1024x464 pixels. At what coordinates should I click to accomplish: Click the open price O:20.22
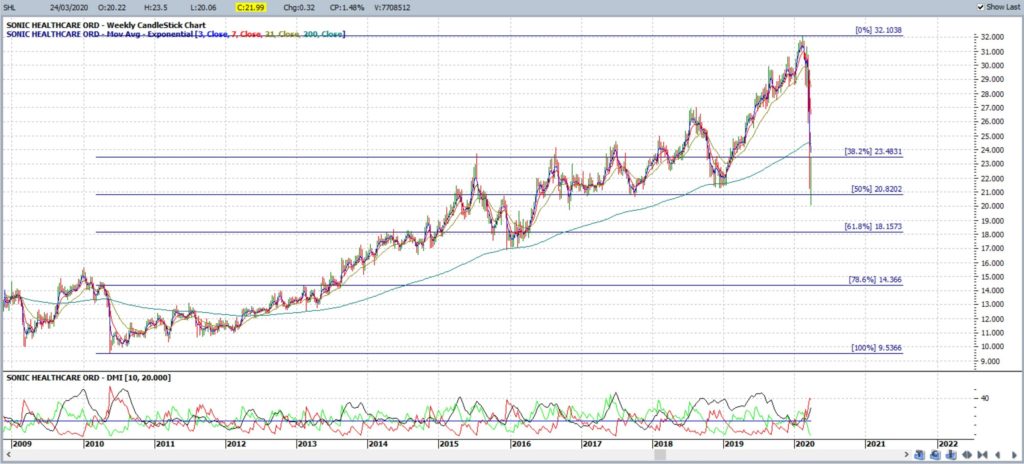112,7
